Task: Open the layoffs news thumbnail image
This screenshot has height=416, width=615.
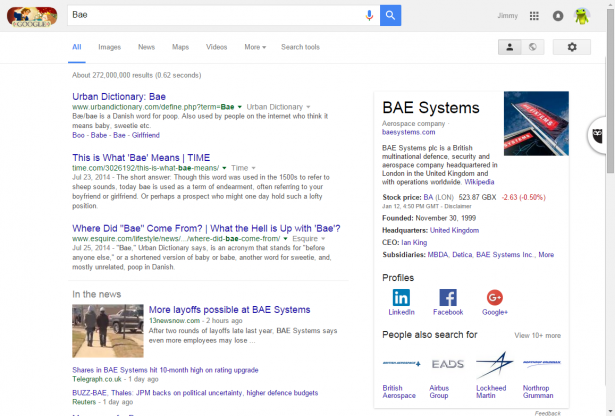Action: (x=108, y=331)
